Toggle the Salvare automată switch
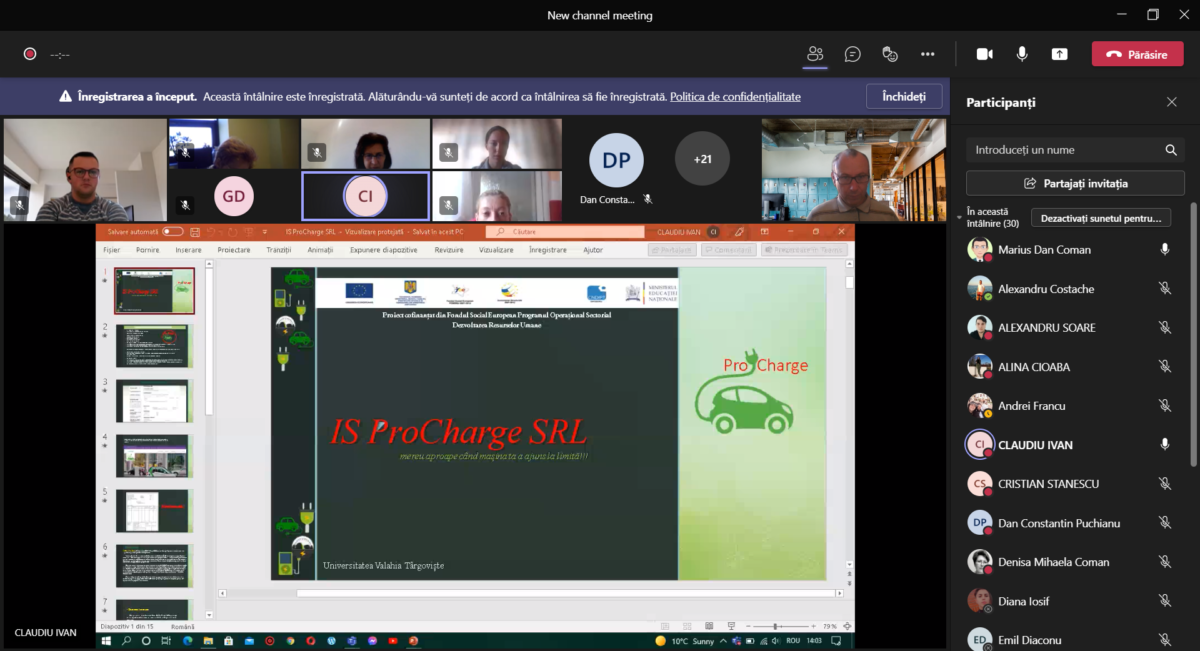Image resolution: width=1200 pixels, height=651 pixels. [172, 232]
